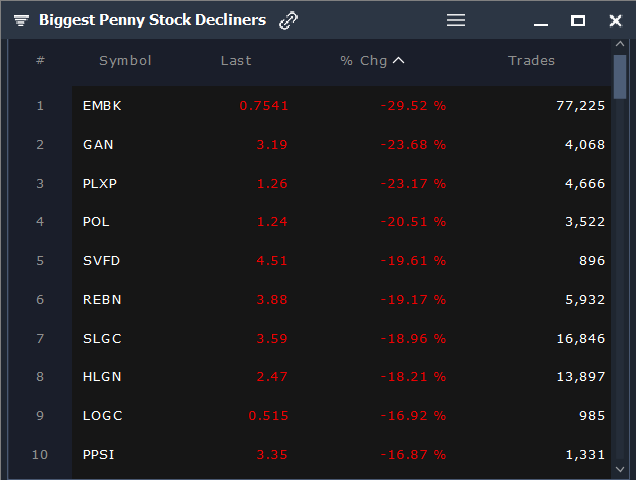Click the chain link icon in title bar
This screenshot has width=636, height=480.
289,20
